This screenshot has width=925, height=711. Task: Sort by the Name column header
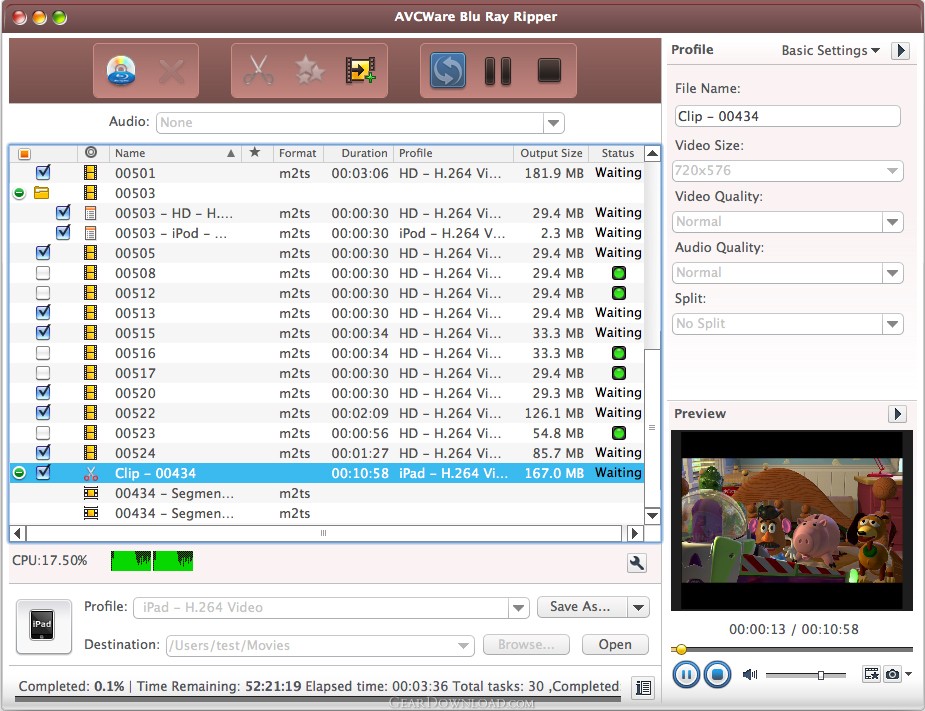pos(175,153)
